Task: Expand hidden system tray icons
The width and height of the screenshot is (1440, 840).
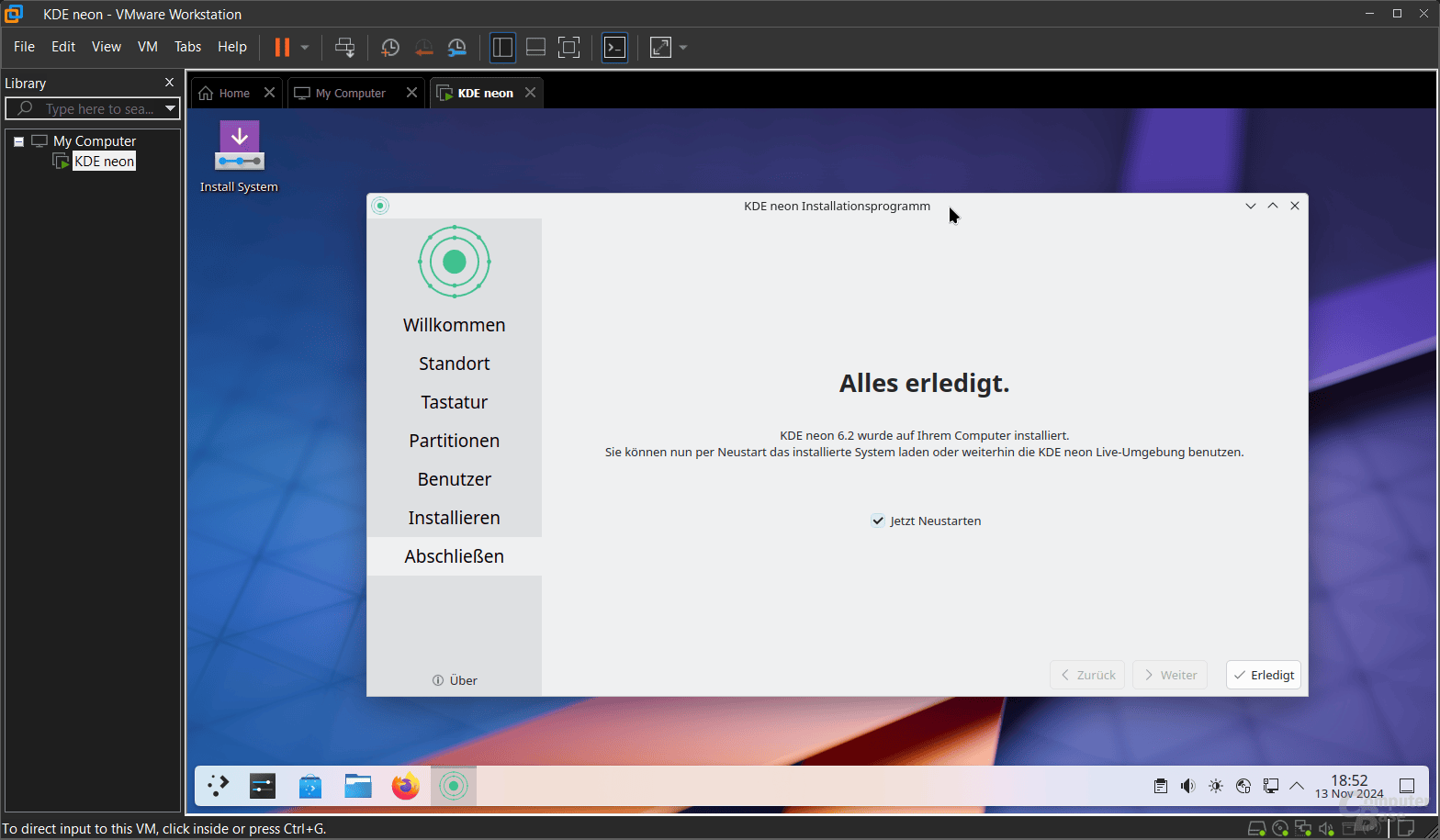Action: coord(1297,786)
